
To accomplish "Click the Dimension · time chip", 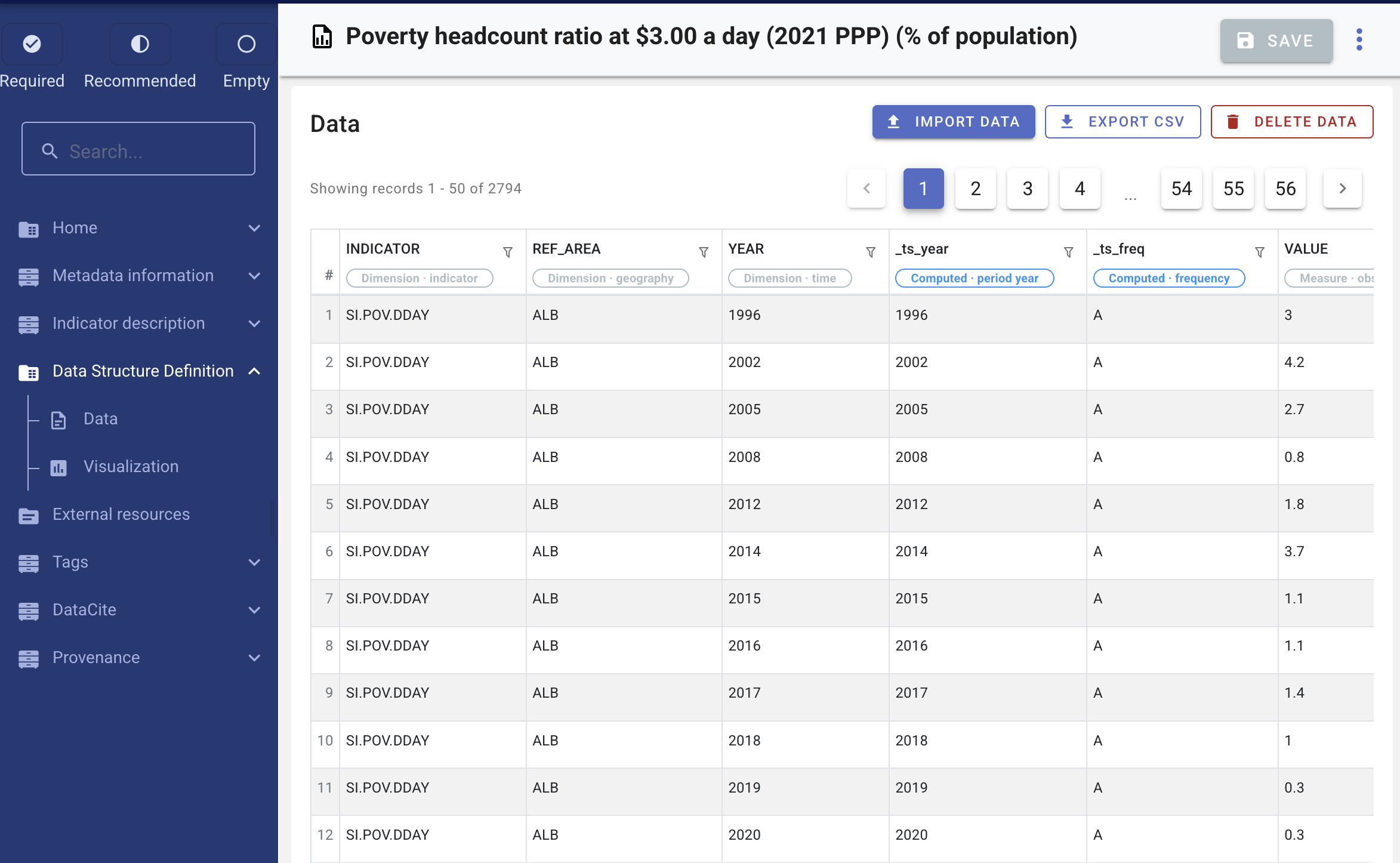I will click(x=790, y=278).
